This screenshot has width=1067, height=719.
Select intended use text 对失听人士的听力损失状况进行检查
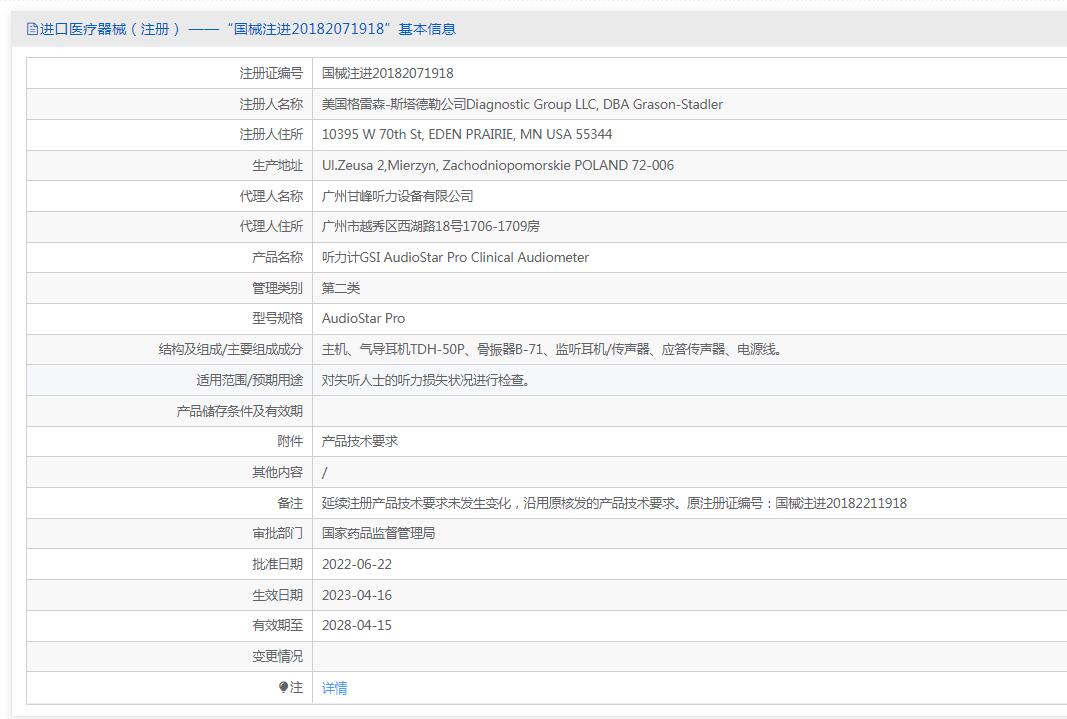click(x=423, y=380)
